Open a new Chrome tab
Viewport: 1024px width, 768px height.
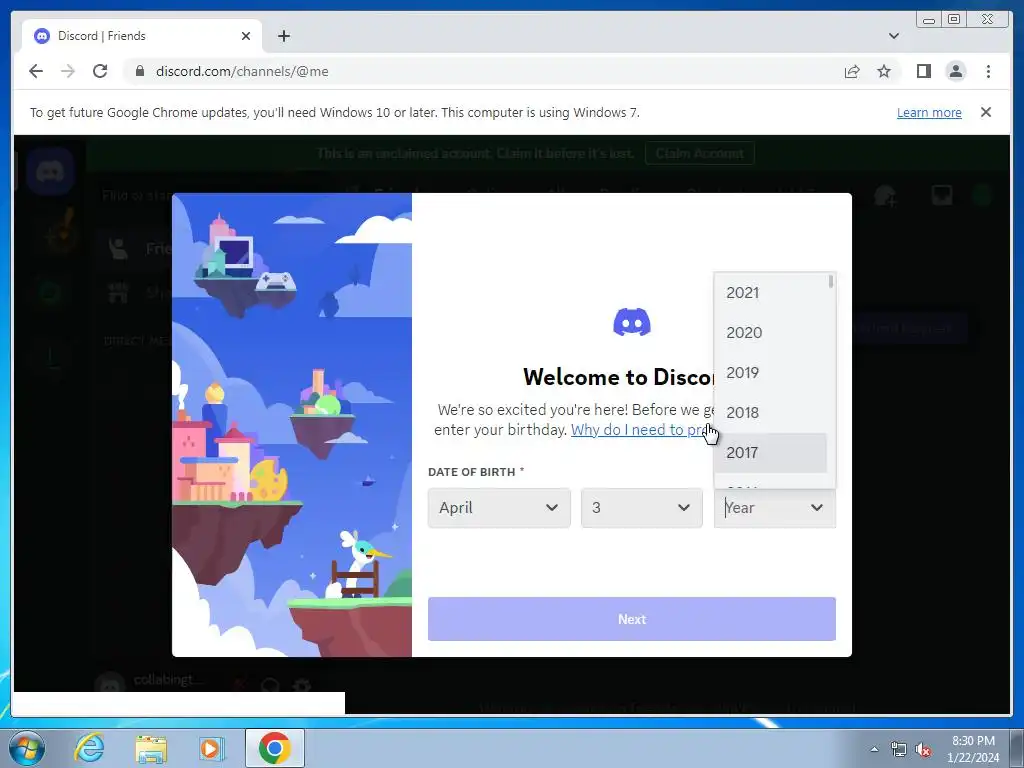283,36
